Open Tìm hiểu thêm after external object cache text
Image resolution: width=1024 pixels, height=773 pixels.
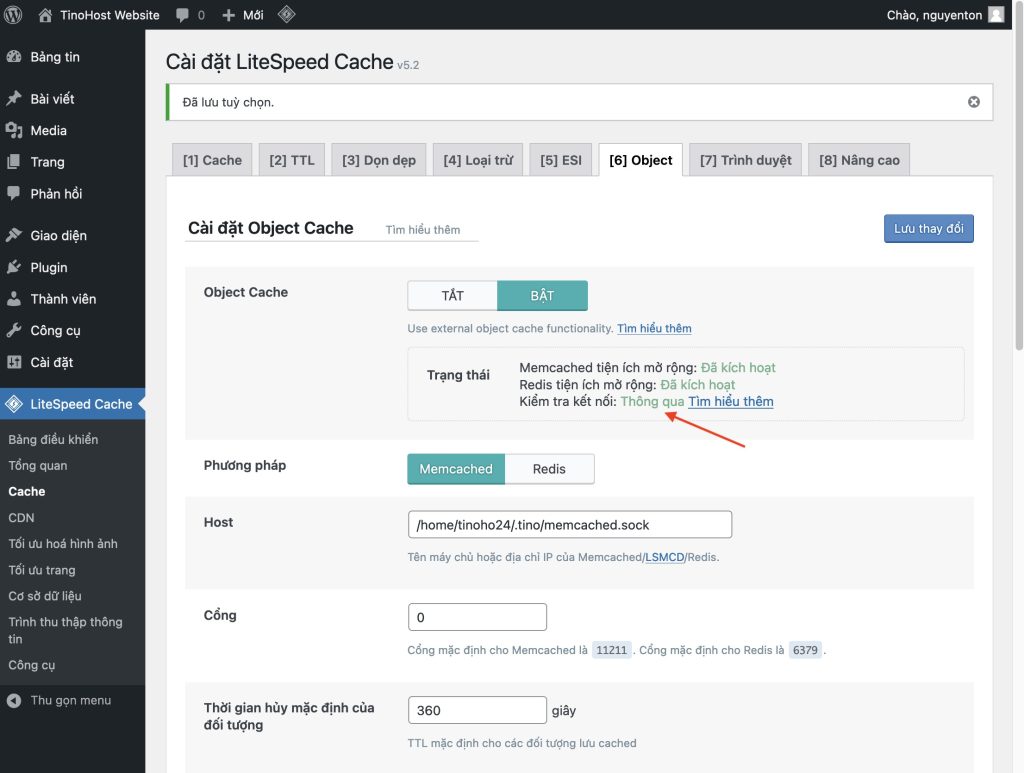pyautogui.click(x=654, y=328)
